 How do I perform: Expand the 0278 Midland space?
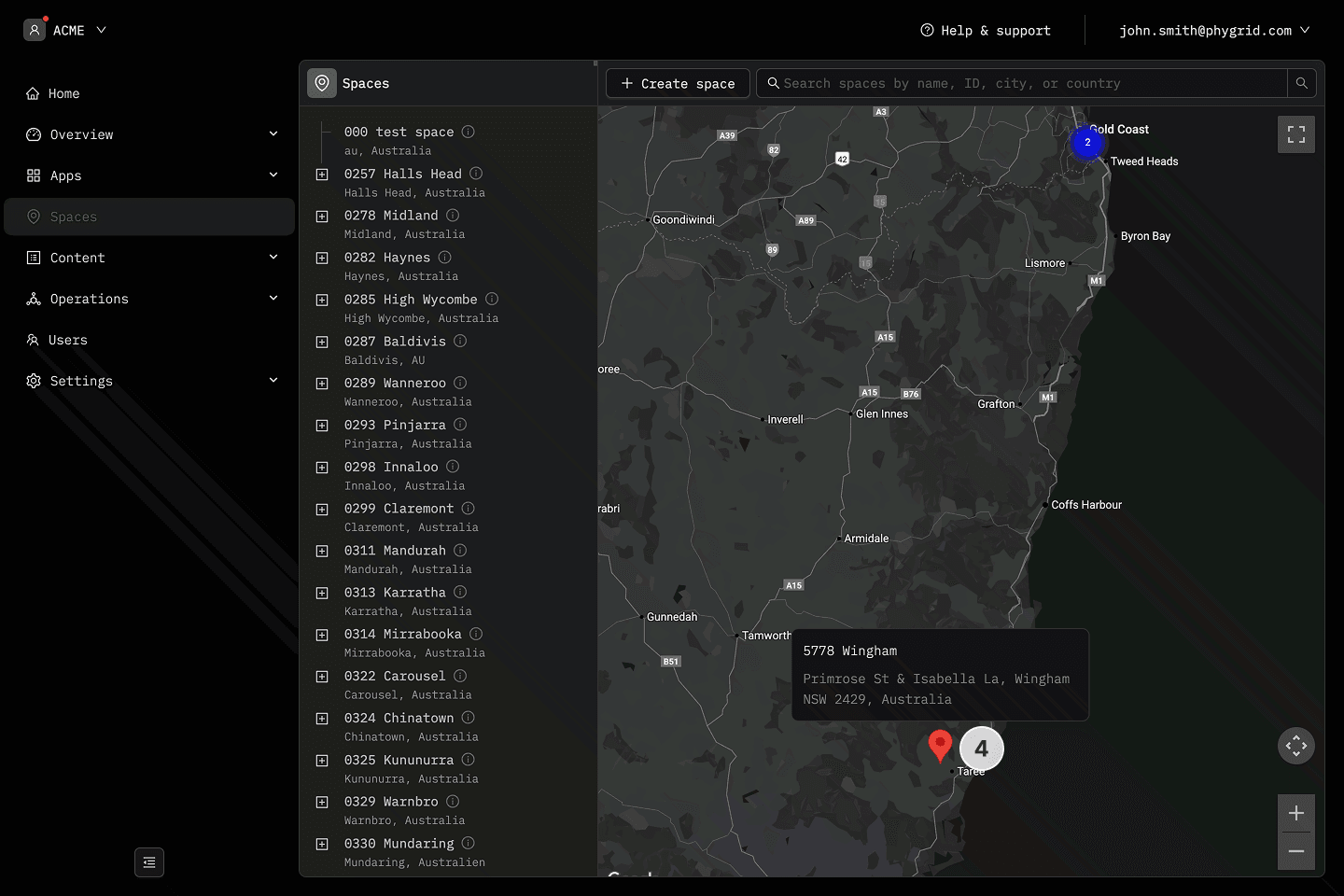(x=322, y=217)
